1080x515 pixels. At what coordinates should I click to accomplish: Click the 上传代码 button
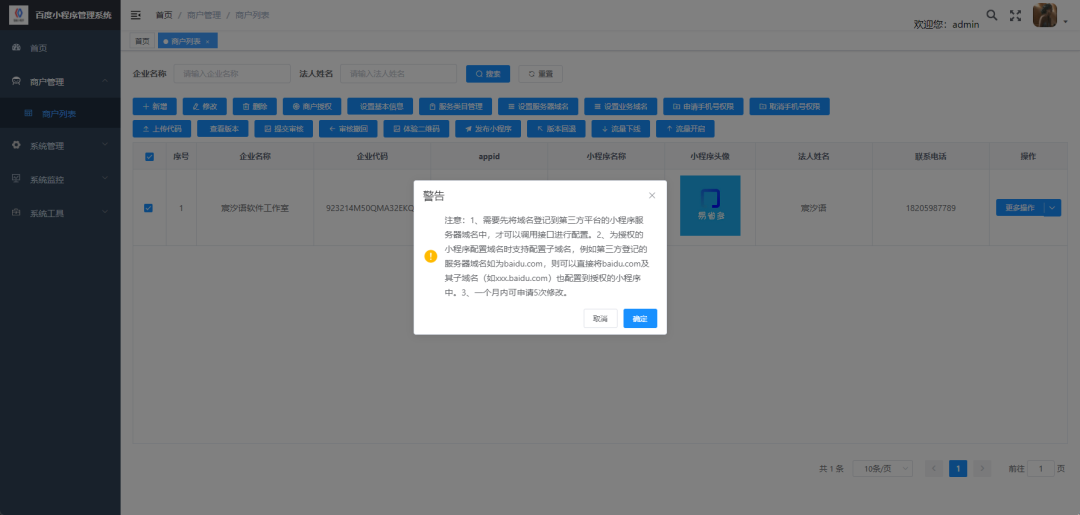tap(161, 129)
